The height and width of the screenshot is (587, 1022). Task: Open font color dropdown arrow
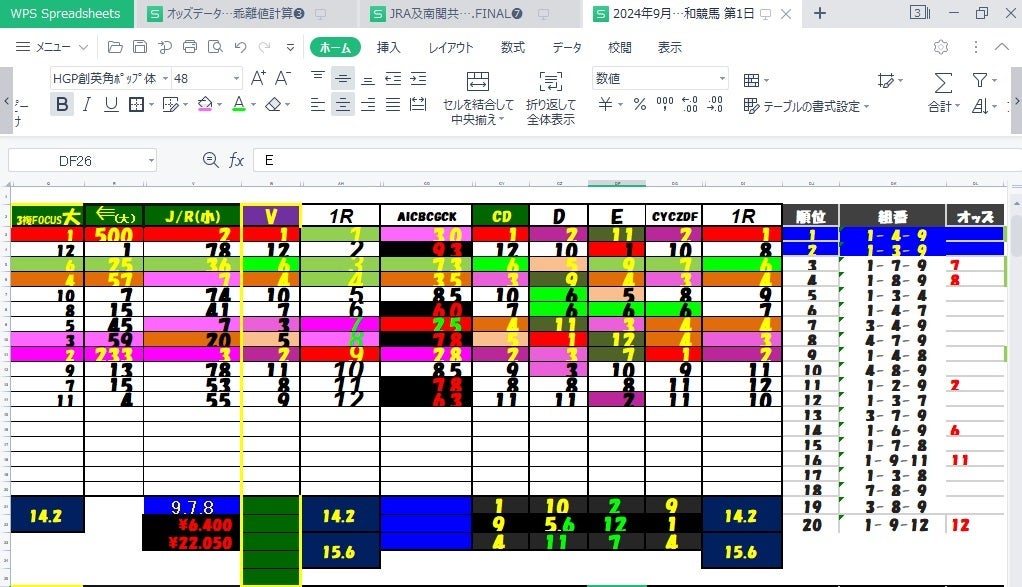(x=254, y=104)
